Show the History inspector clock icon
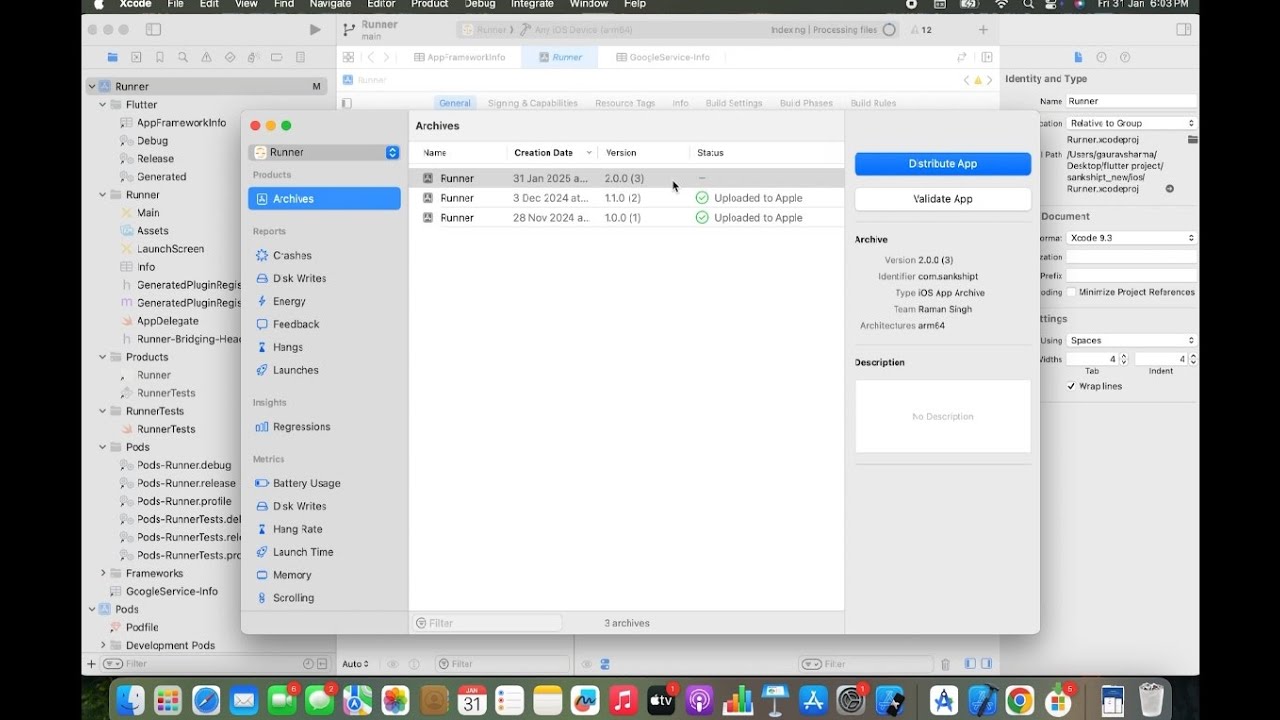Image resolution: width=1280 pixels, height=720 pixels. [1101, 57]
